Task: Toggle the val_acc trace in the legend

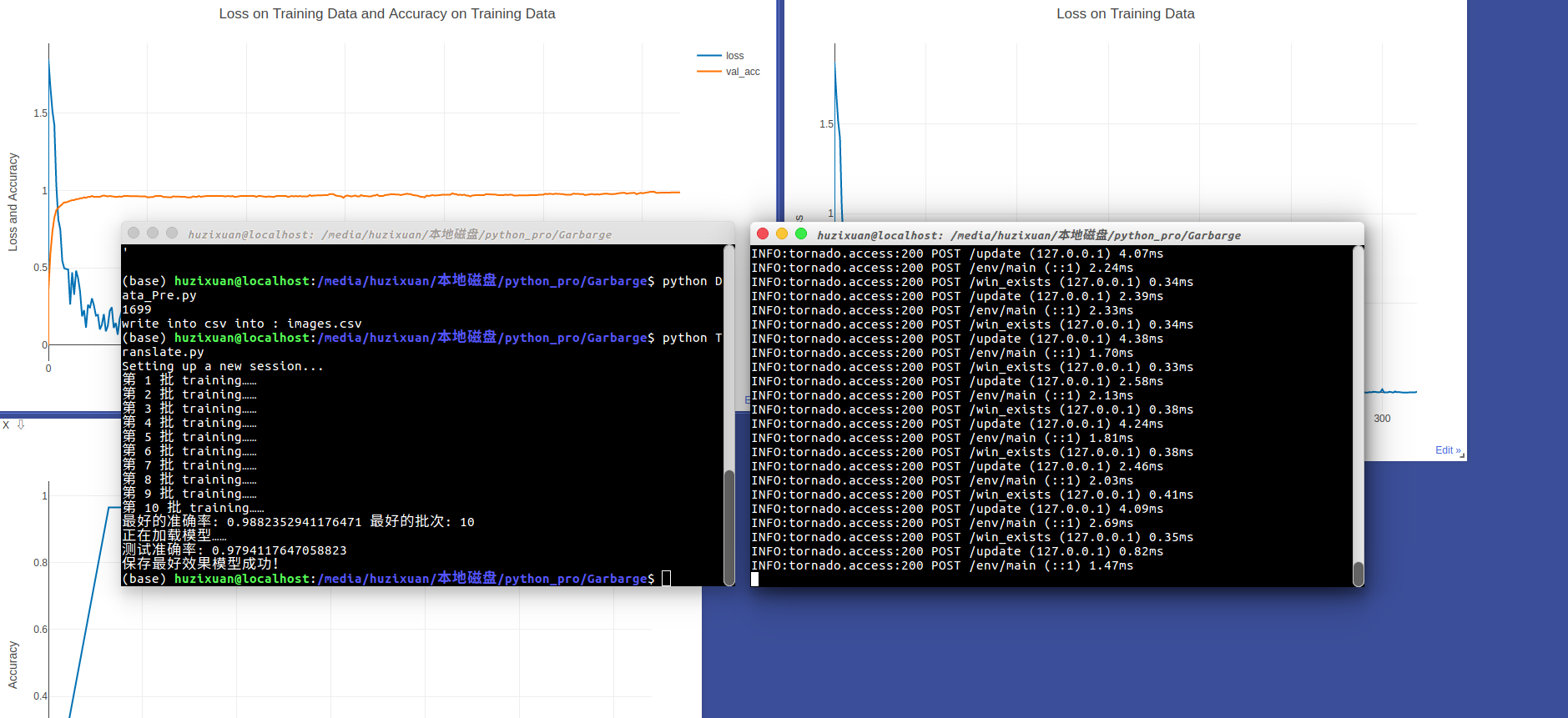Action: [x=729, y=72]
